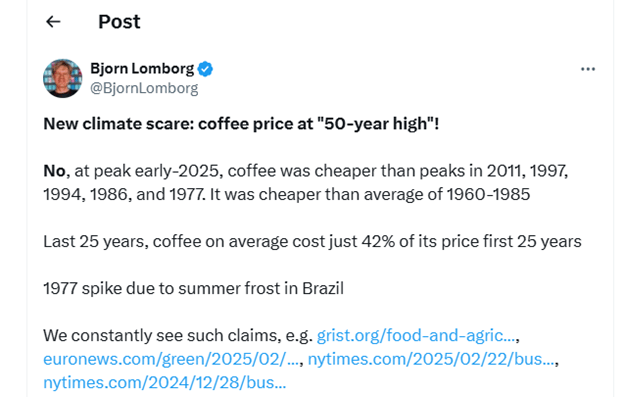Click the bold 'New climate scare' headline
This screenshot has height=397, width=624.
pos(241,124)
